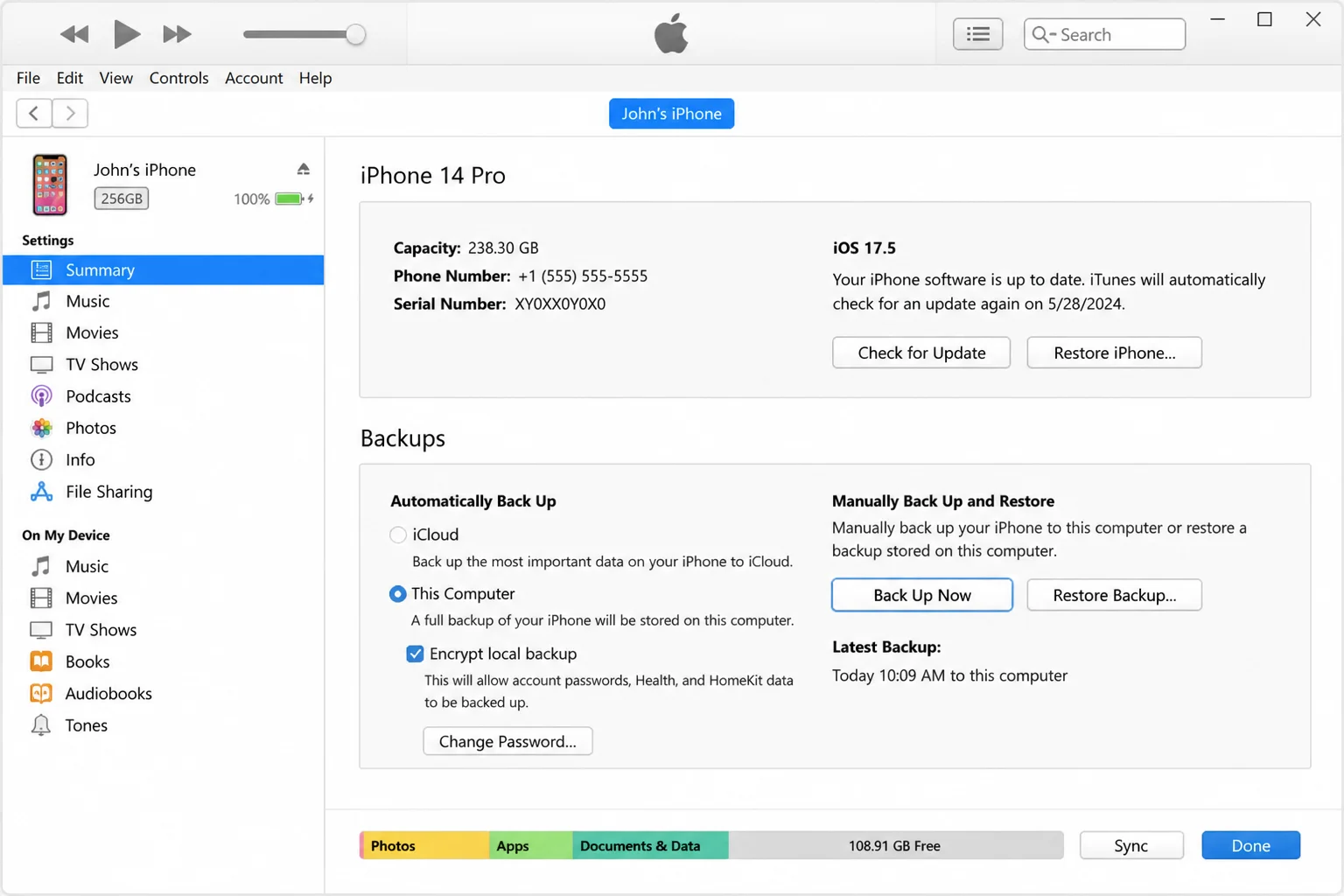Click the blue Done button
Viewport: 1344px width, 896px height.
(x=1250, y=845)
